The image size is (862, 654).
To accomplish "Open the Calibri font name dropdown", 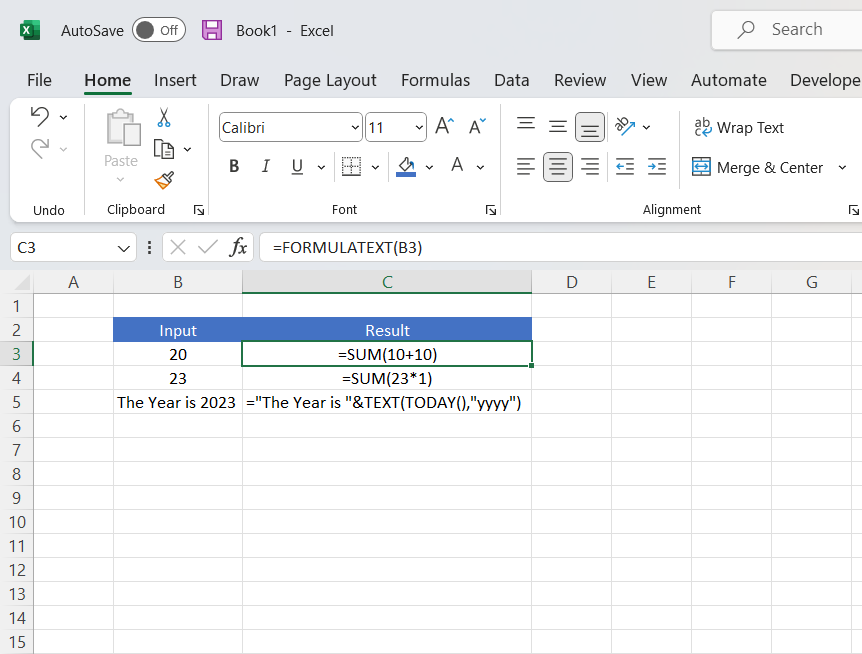I will [x=355, y=128].
